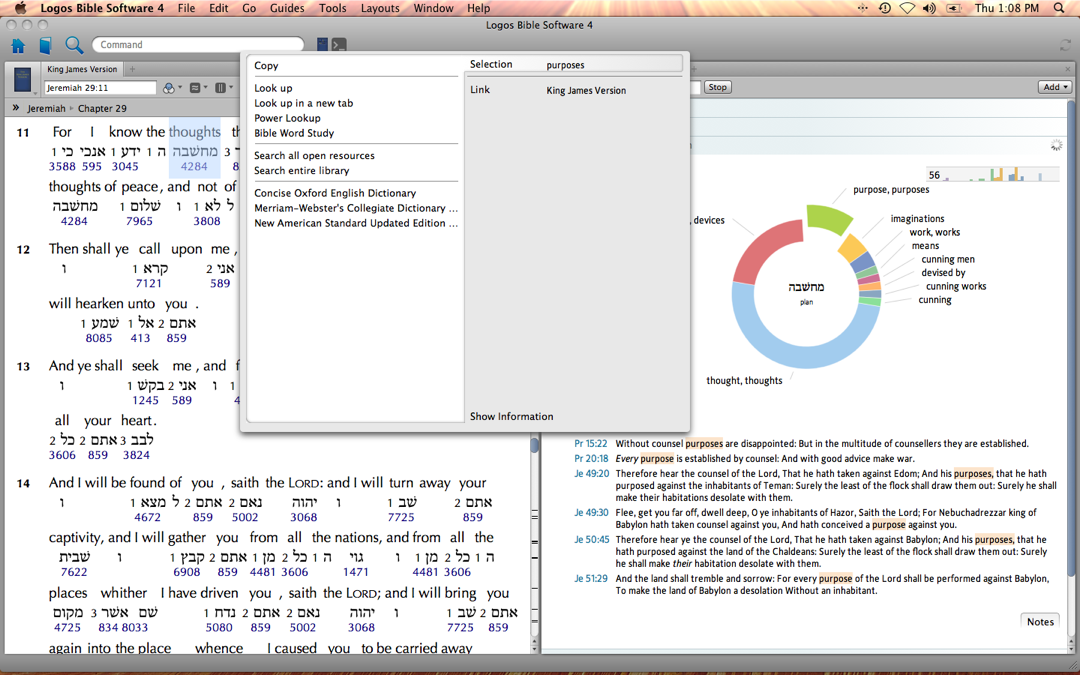Close the right panel with X

point(1068,69)
